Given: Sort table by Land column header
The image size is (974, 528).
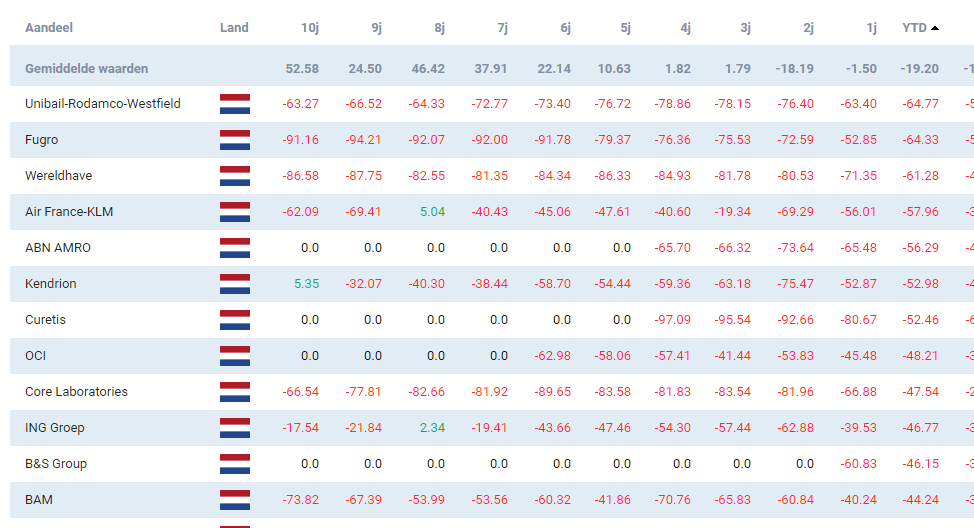Looking at the screenshot, I should [x=234, y=27].
